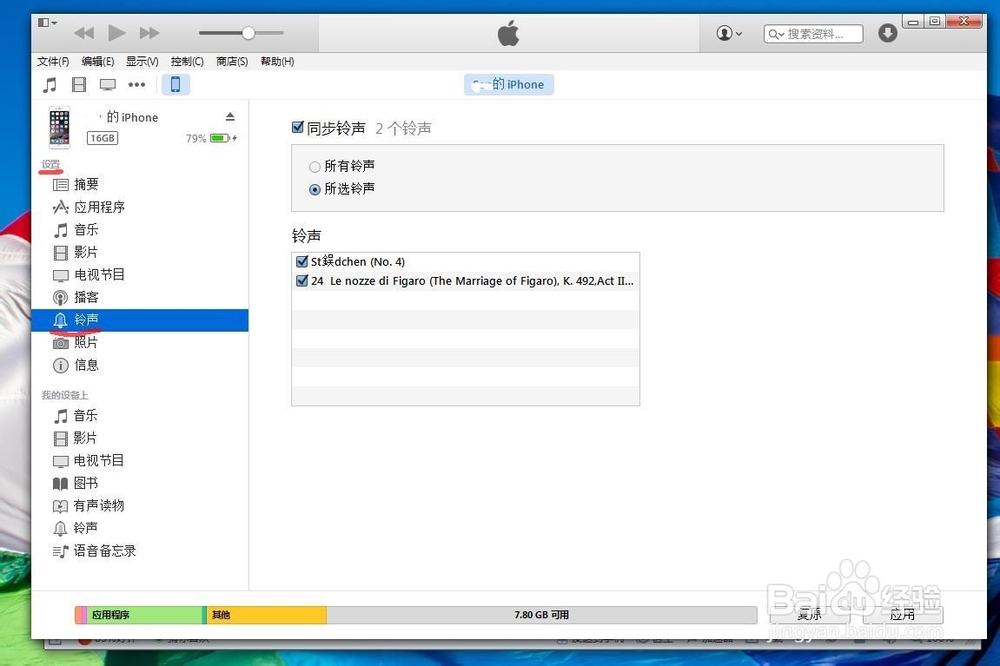This screenshot has height=666, width=1000.
Task: Open the account menu with its dropdown arrow
Action: click(x=729, y=32)
